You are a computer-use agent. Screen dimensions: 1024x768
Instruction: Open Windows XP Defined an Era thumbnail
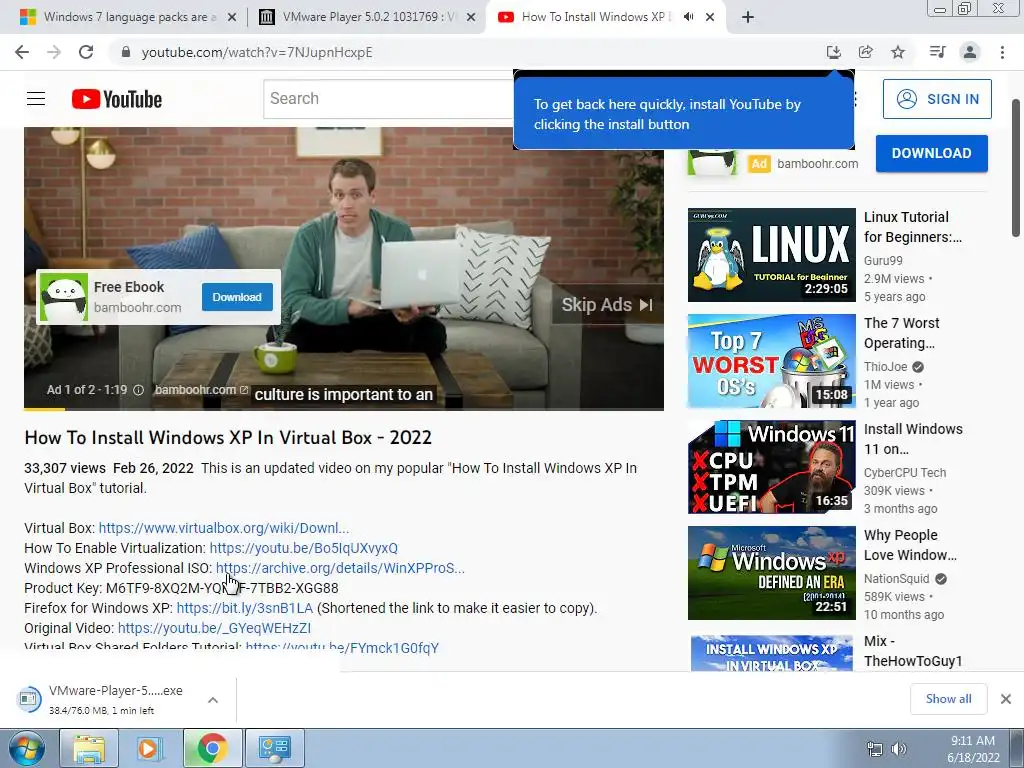[x=771, y=573]
